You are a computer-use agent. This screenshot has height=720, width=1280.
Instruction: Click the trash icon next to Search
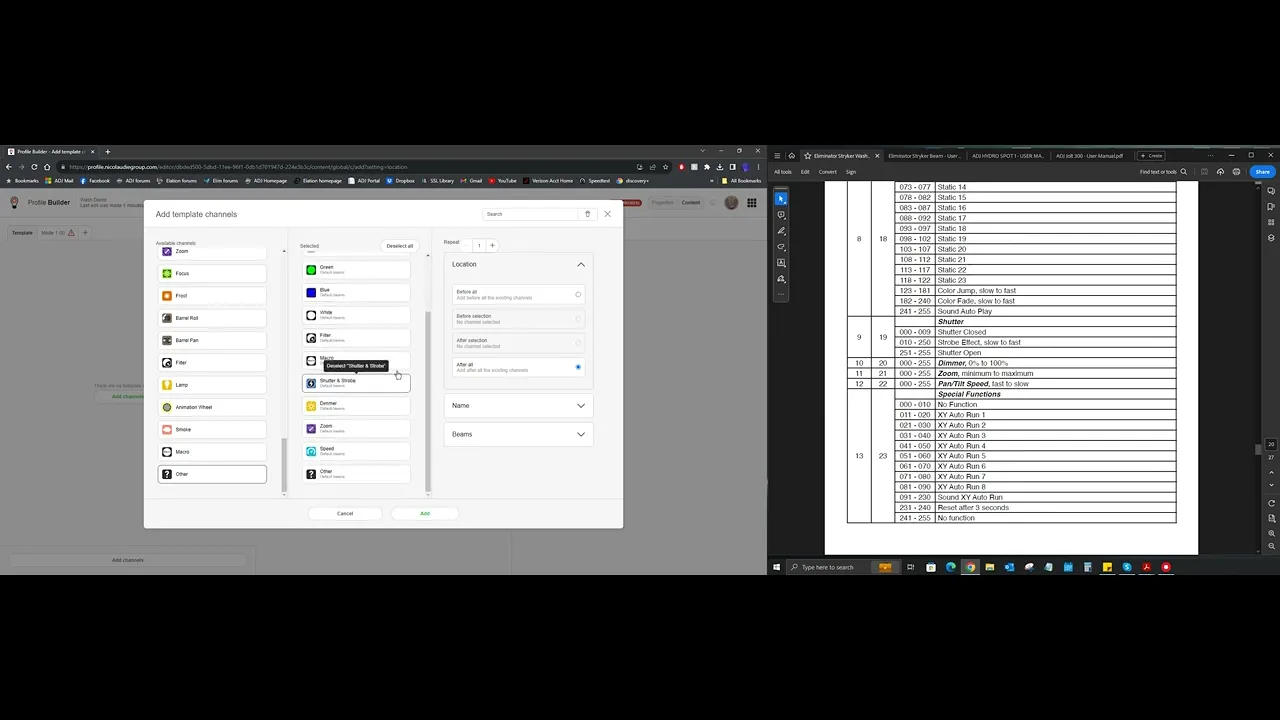(x=587, y=214)
